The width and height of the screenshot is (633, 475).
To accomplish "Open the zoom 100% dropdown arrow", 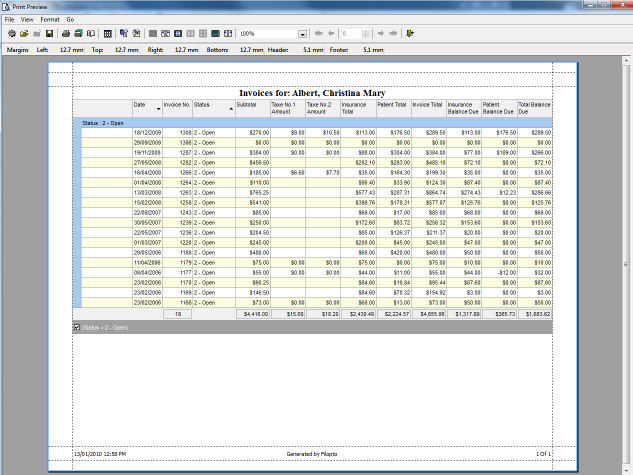I will pos(302,34).
